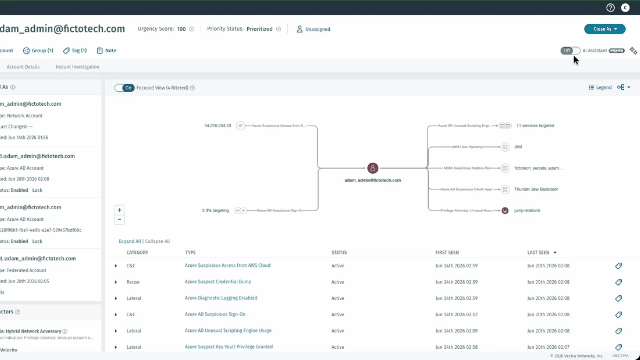Click tag icon on Azure Suspicious Access from AWS row
The width and height of the screenshot is (640, 360).
pos(618,266)
